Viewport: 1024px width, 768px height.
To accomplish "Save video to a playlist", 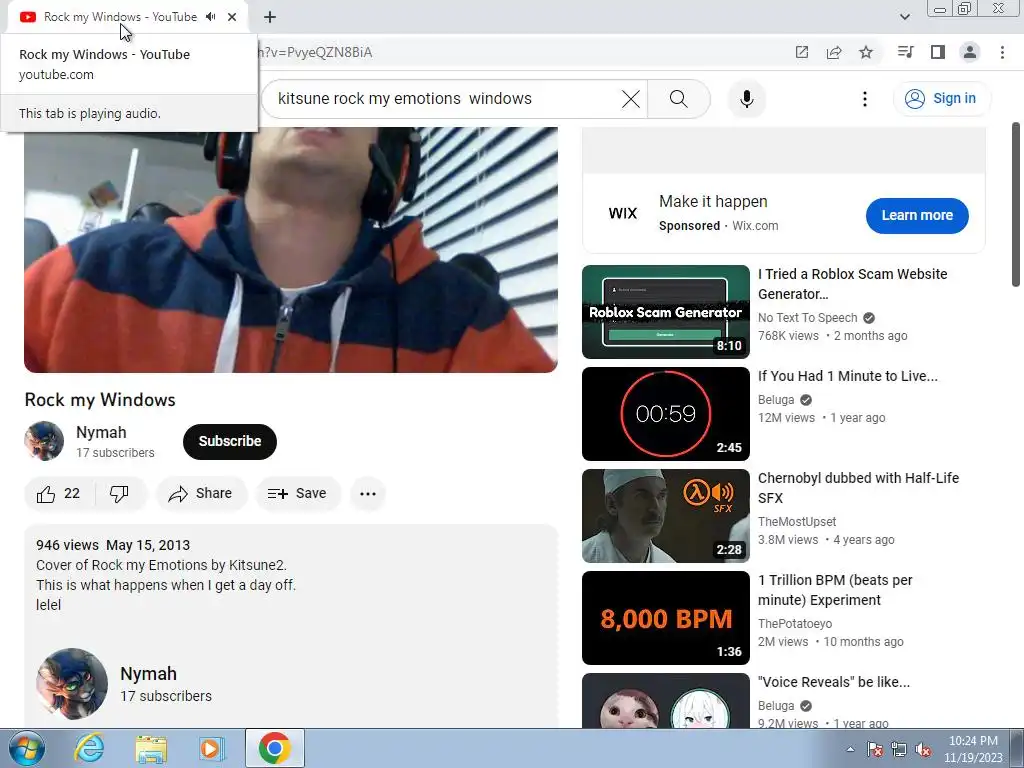I will pos(298,494).
